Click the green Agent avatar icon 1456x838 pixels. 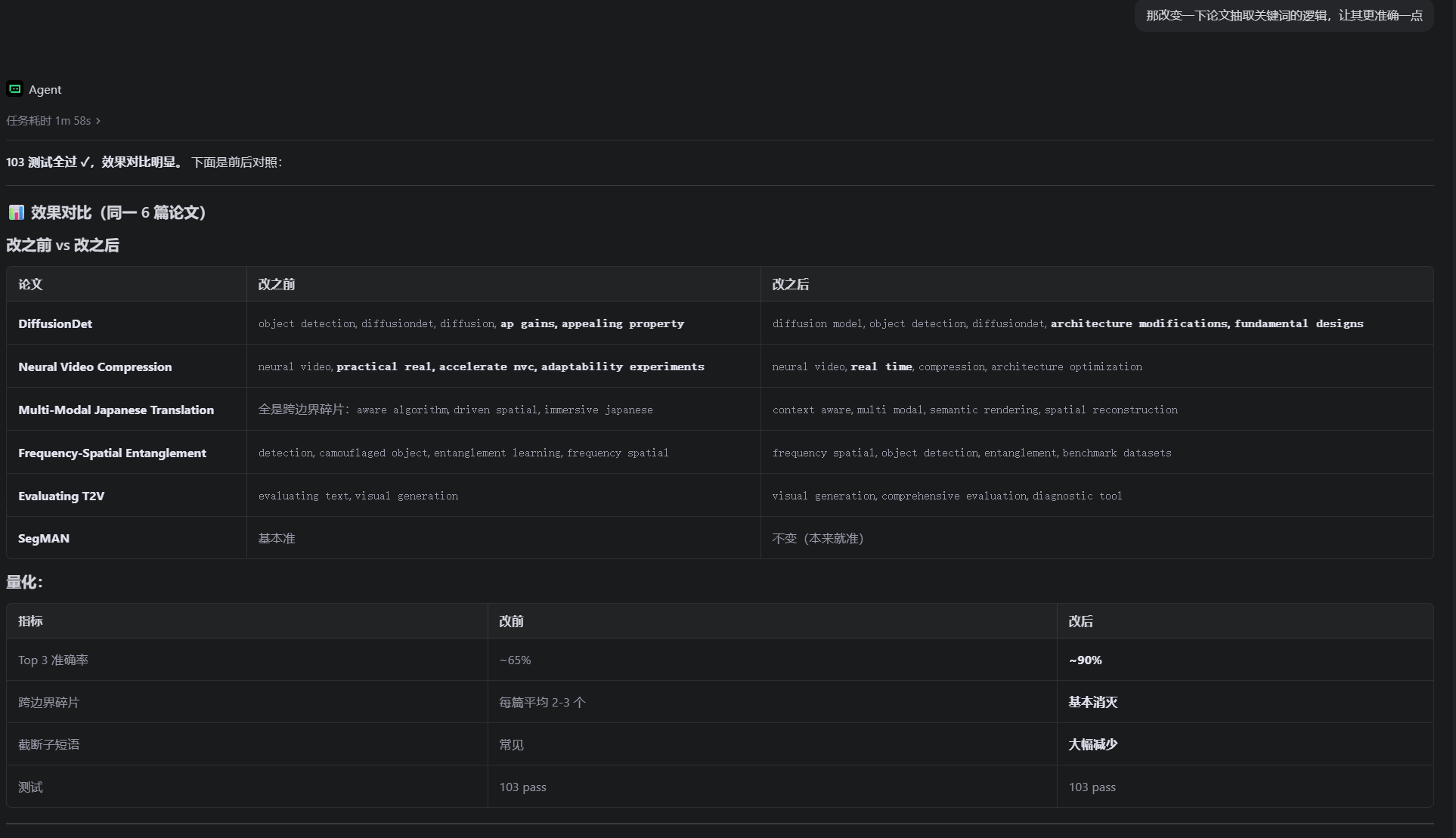coord(14,89)
